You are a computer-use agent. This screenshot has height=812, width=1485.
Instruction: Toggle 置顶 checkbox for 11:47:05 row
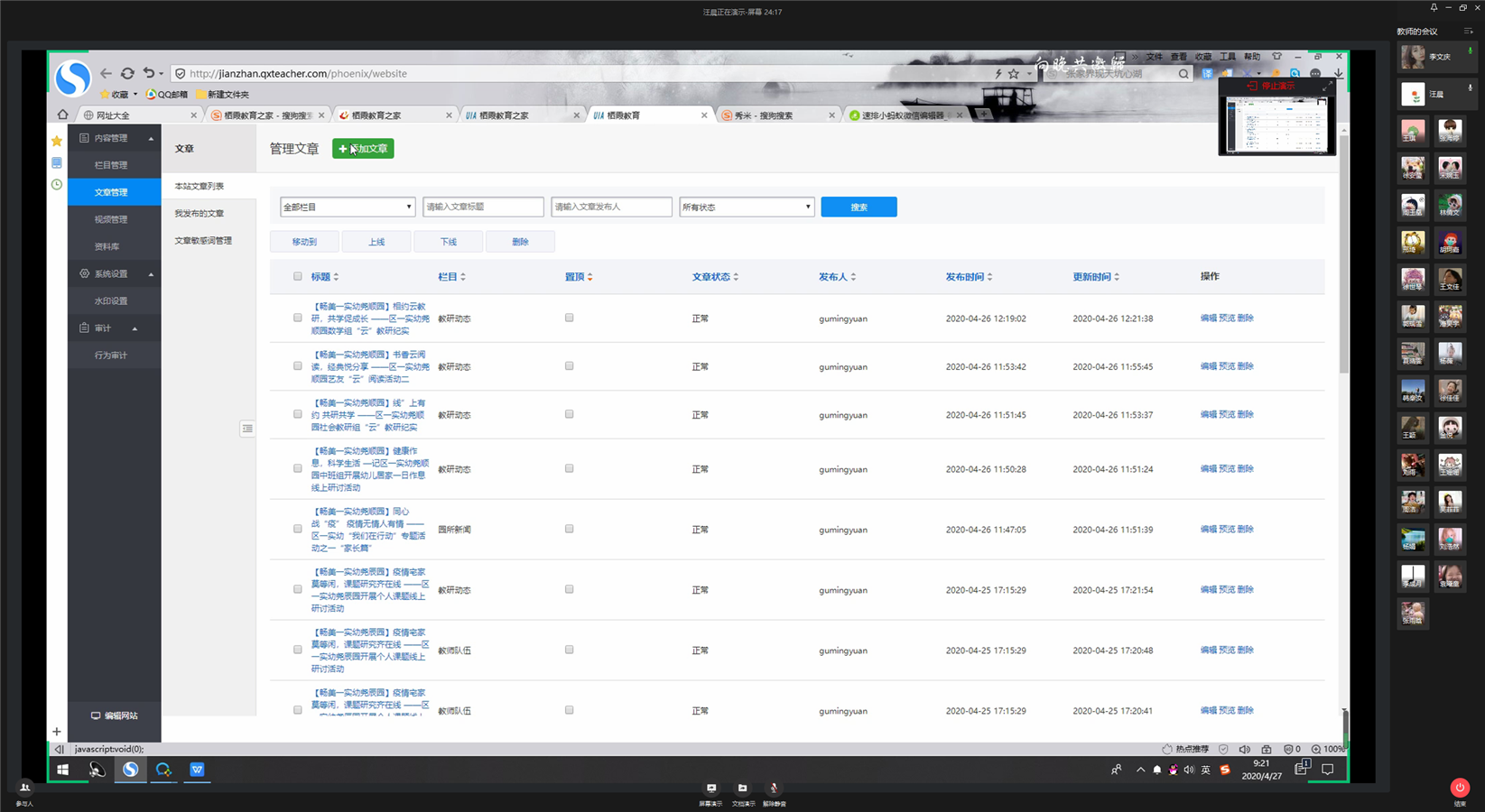point(569,530)
